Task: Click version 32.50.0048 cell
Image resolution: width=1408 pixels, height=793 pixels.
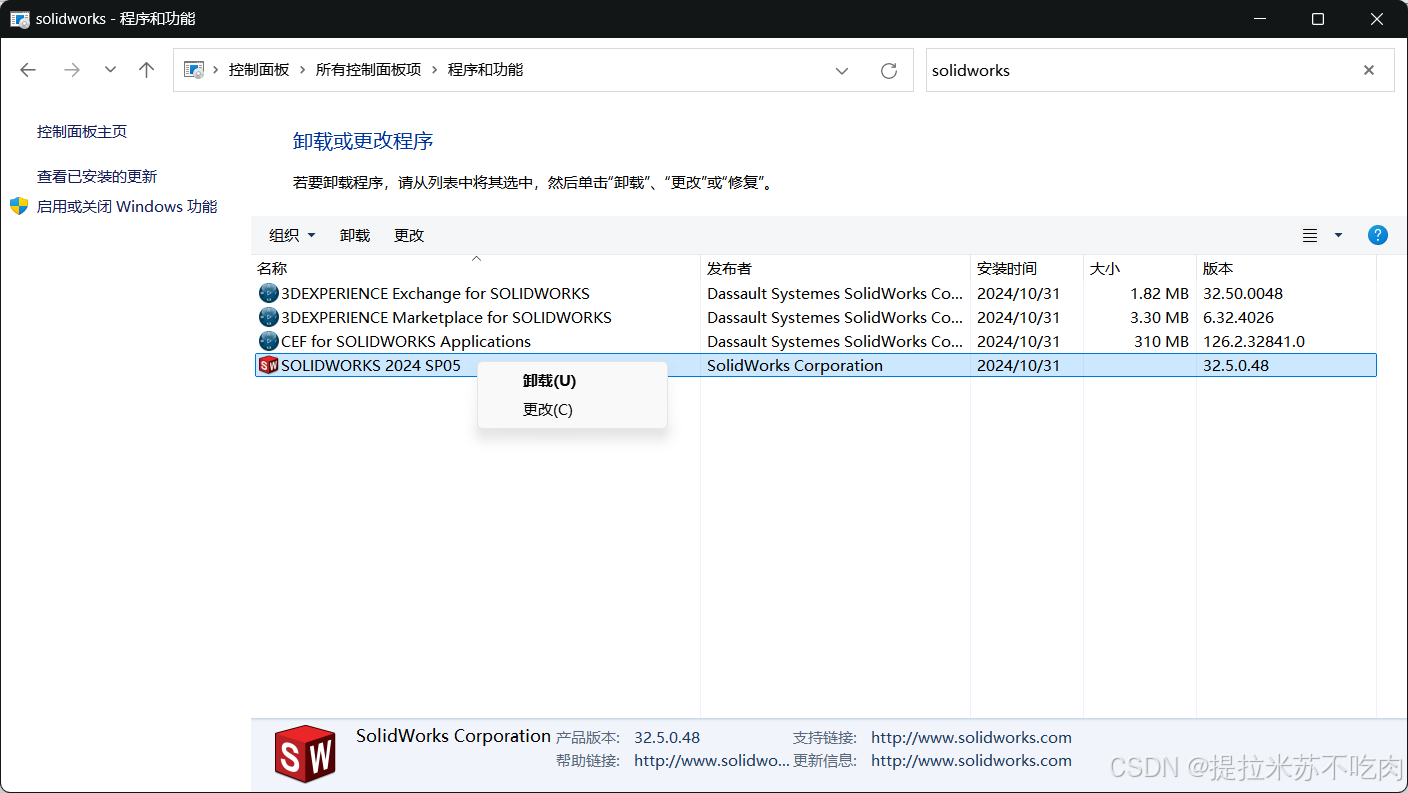Action: click(x=1243, y=294)
